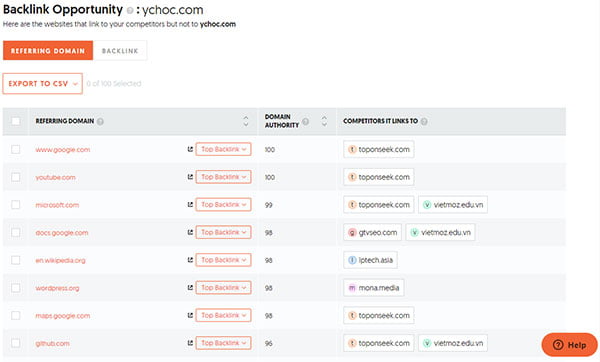Click the orange Help button
The width and height of the screenshot is (600, 362).
pyautogui.click(x=569, y=345)
